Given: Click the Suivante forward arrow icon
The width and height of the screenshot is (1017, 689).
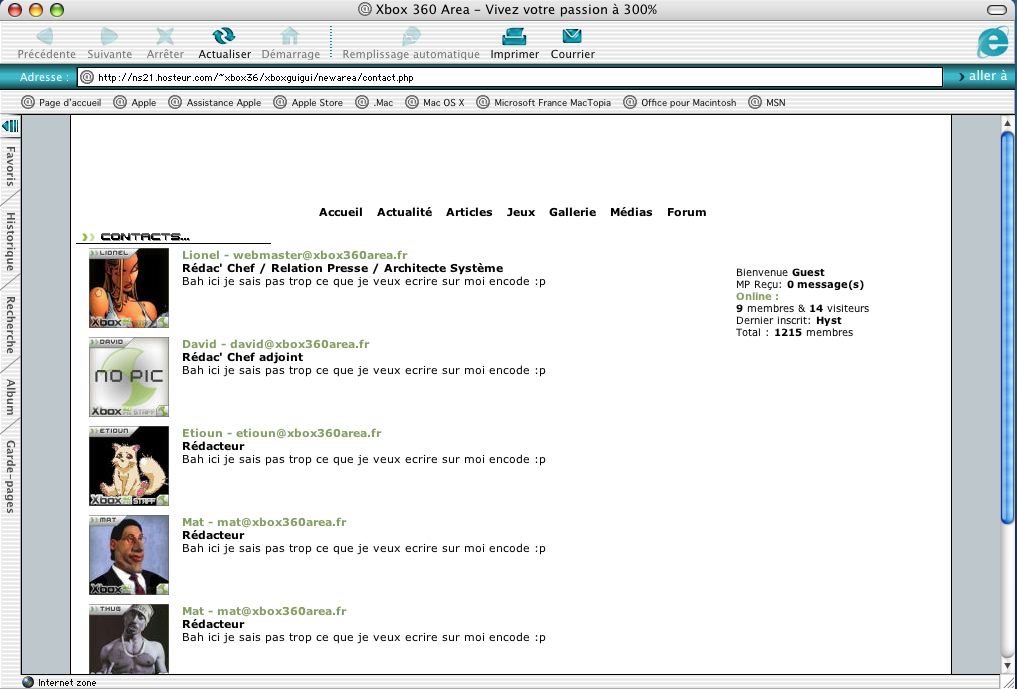Looking at the screenshot, I should tap(109, 36).
